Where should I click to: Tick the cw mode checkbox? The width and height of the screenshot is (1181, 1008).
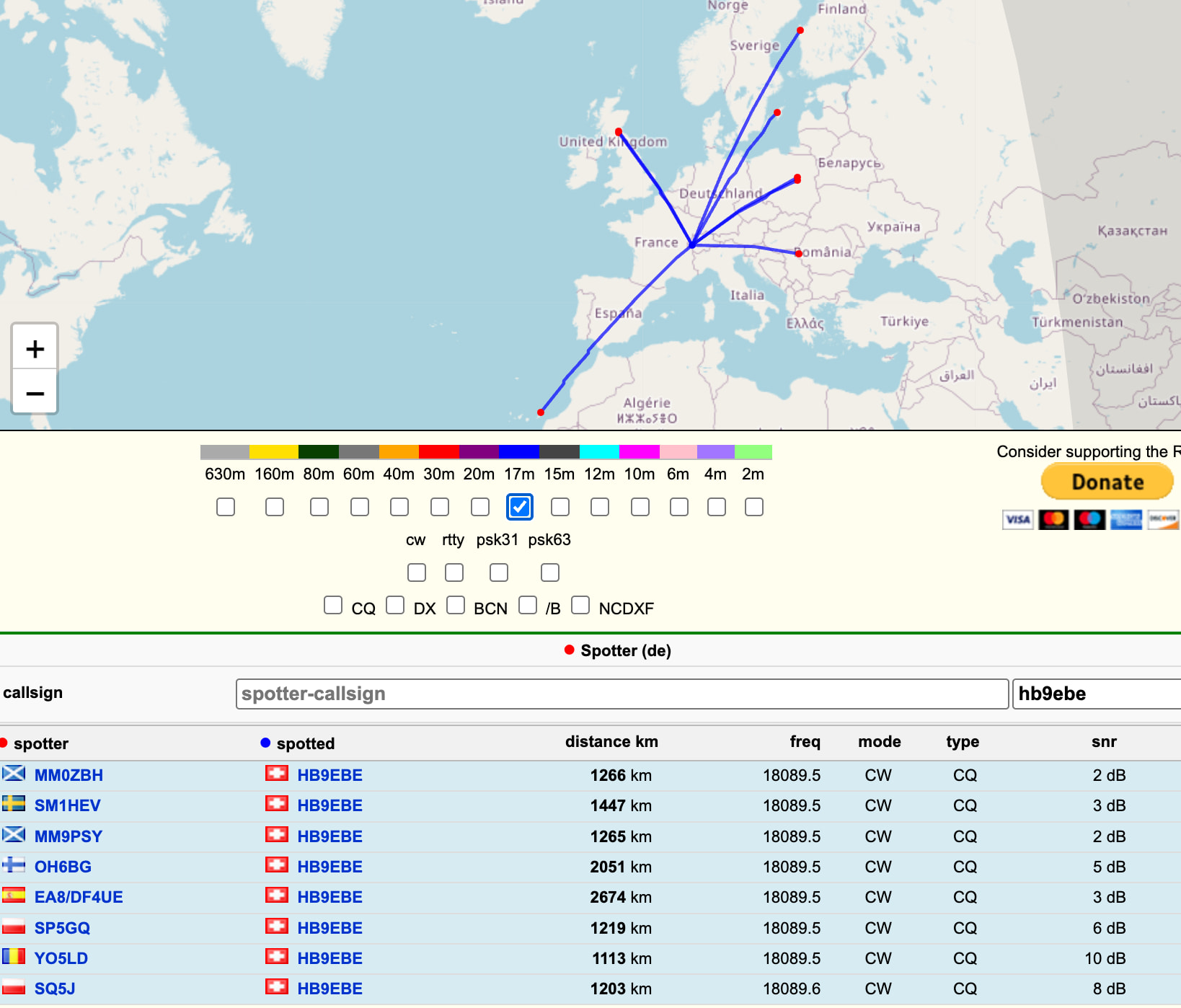pyautogui.click(x=416, y=572)
